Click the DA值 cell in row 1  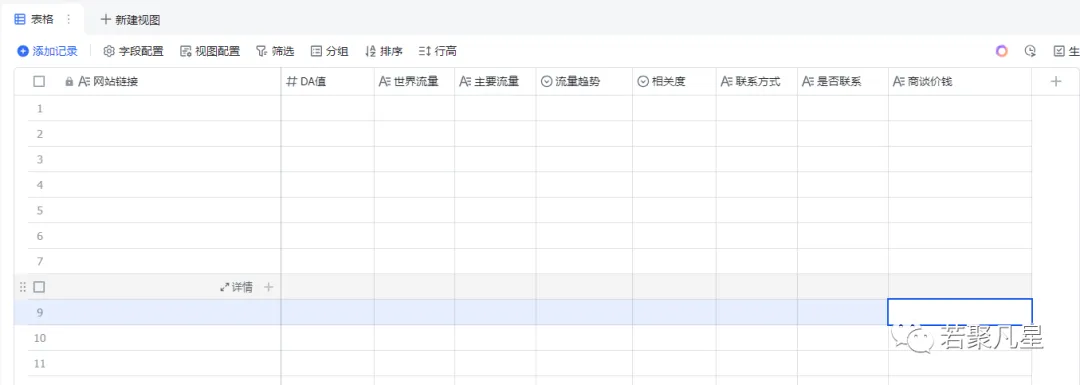[328, 108]
